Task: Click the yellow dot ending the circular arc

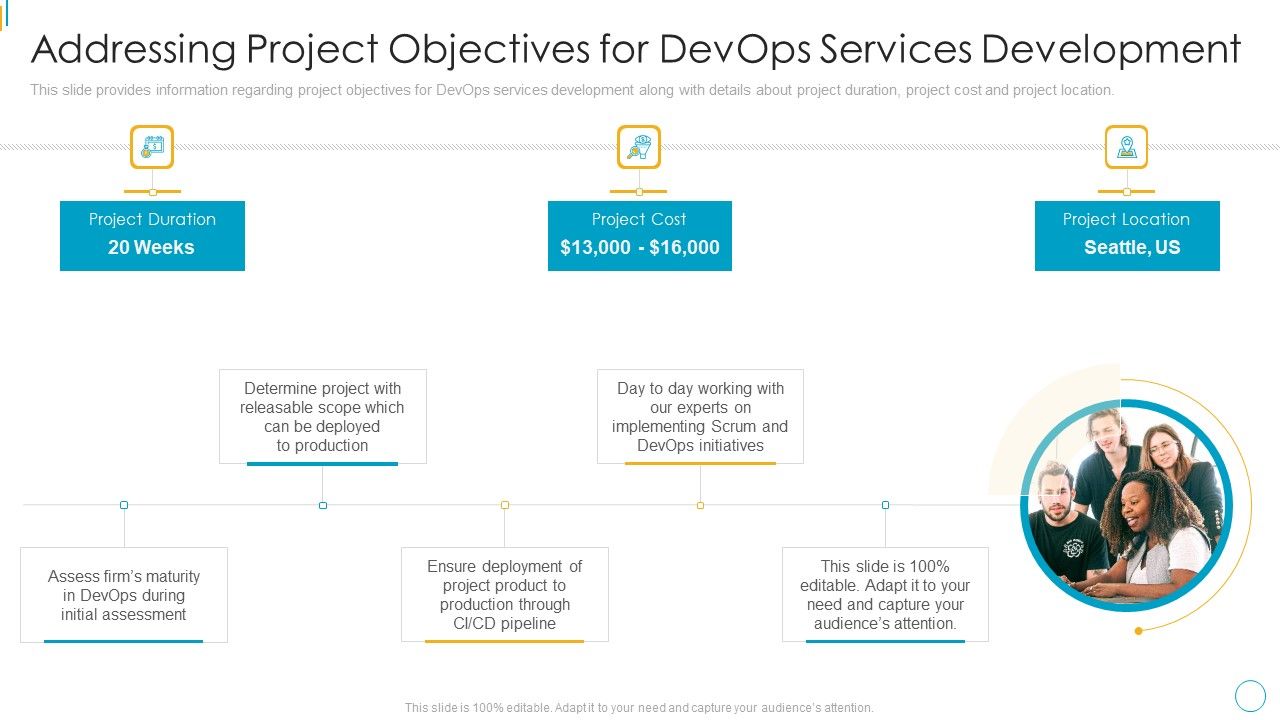Action: point(1136,630)
